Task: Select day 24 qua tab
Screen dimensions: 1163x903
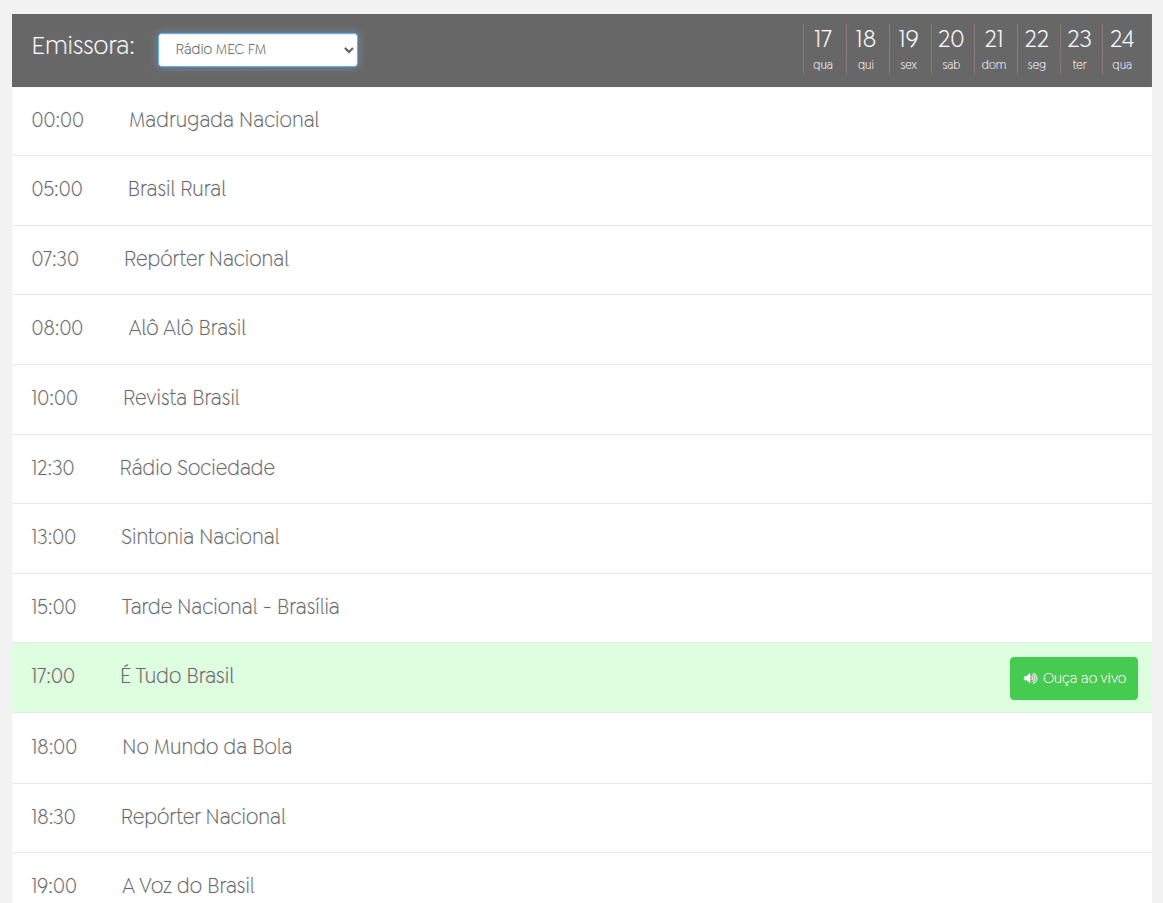Action: (x=1121, y=49)
